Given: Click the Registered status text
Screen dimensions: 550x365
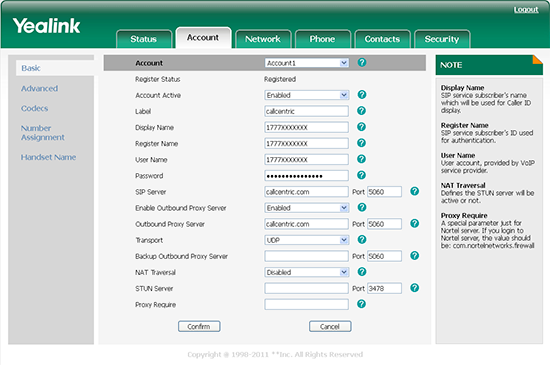Looking at the screenshot, I should click(x=280, y=79).
